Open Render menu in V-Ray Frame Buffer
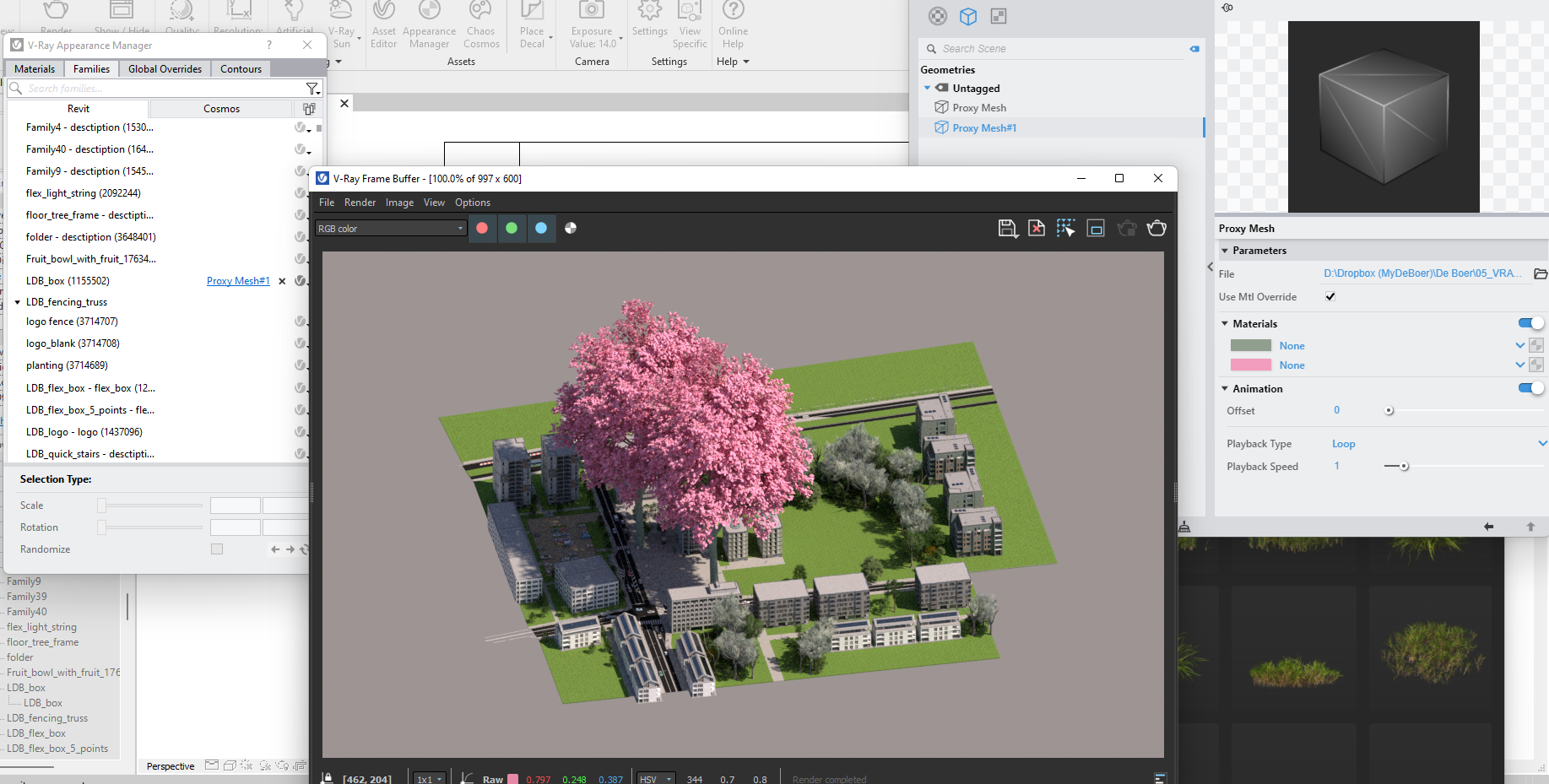Viewport: 1549px width, 784px height. coord(360,203)
